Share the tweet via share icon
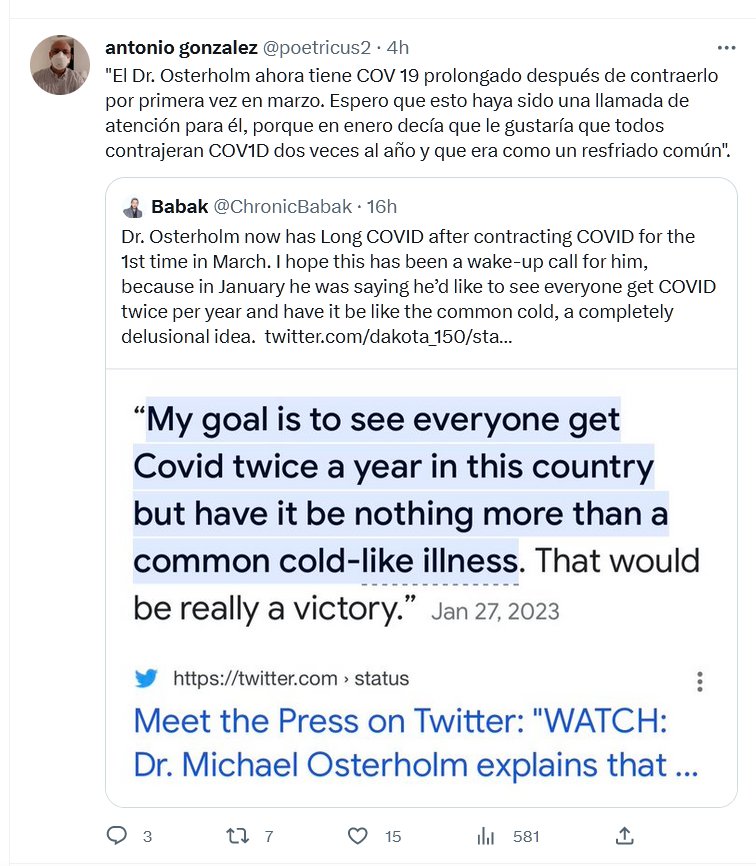 624,835
